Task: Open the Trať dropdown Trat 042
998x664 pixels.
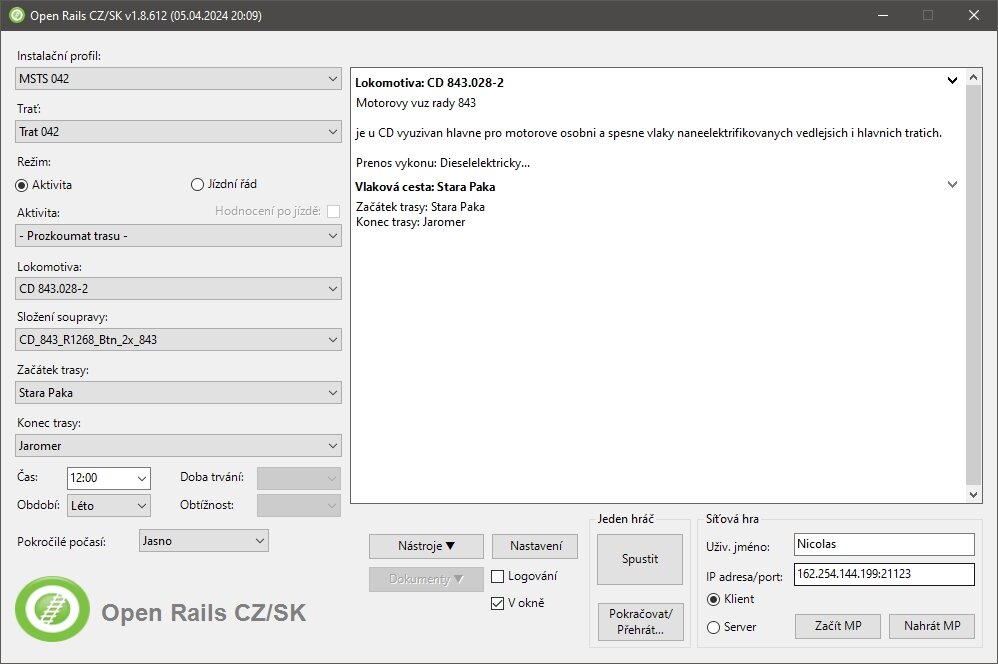Action: [178, 132]
